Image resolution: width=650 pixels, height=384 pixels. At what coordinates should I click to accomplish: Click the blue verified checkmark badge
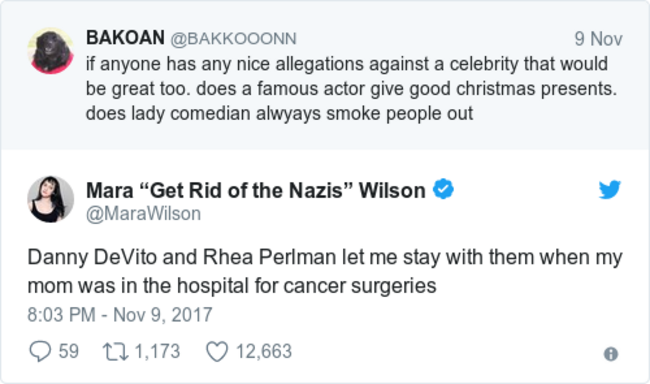coord(443,189)
